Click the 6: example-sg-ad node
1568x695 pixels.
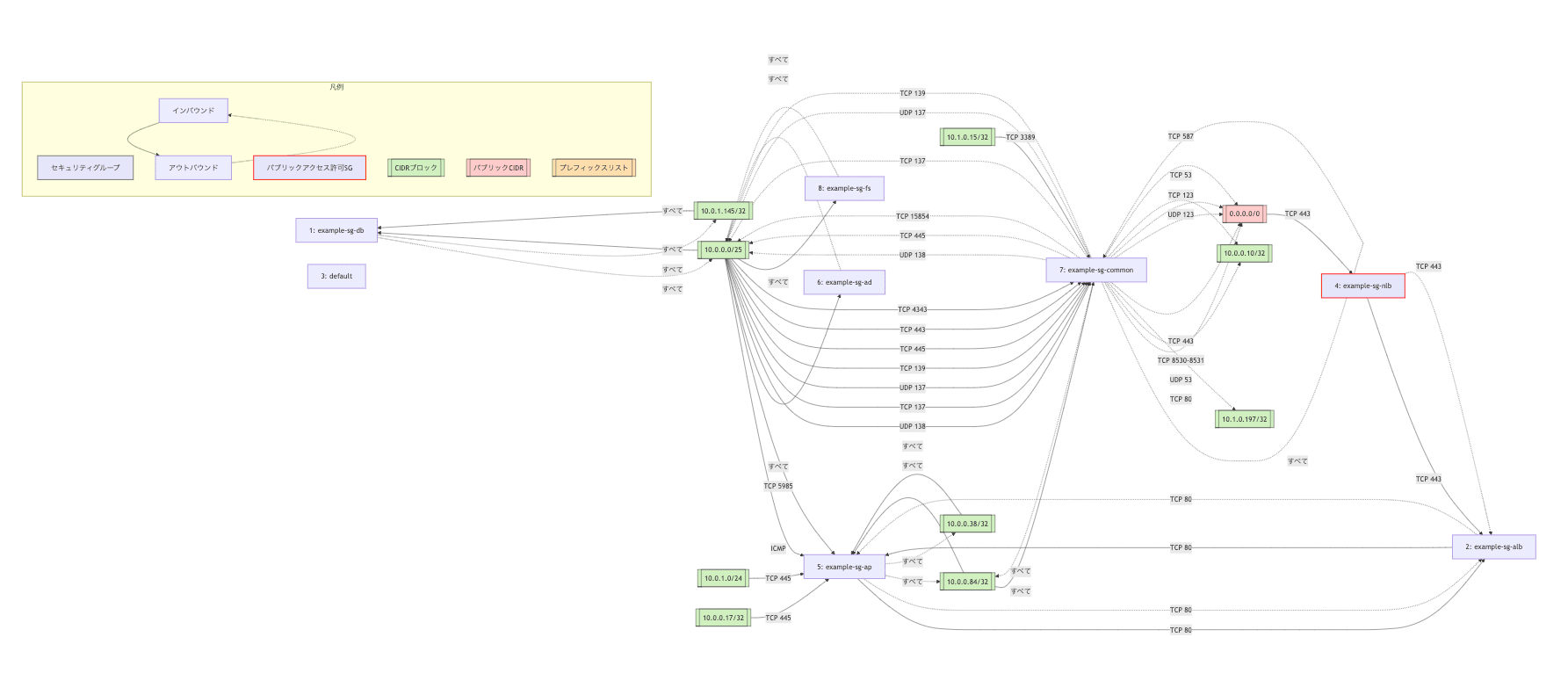pyautogui.click(x=844, y=282)
